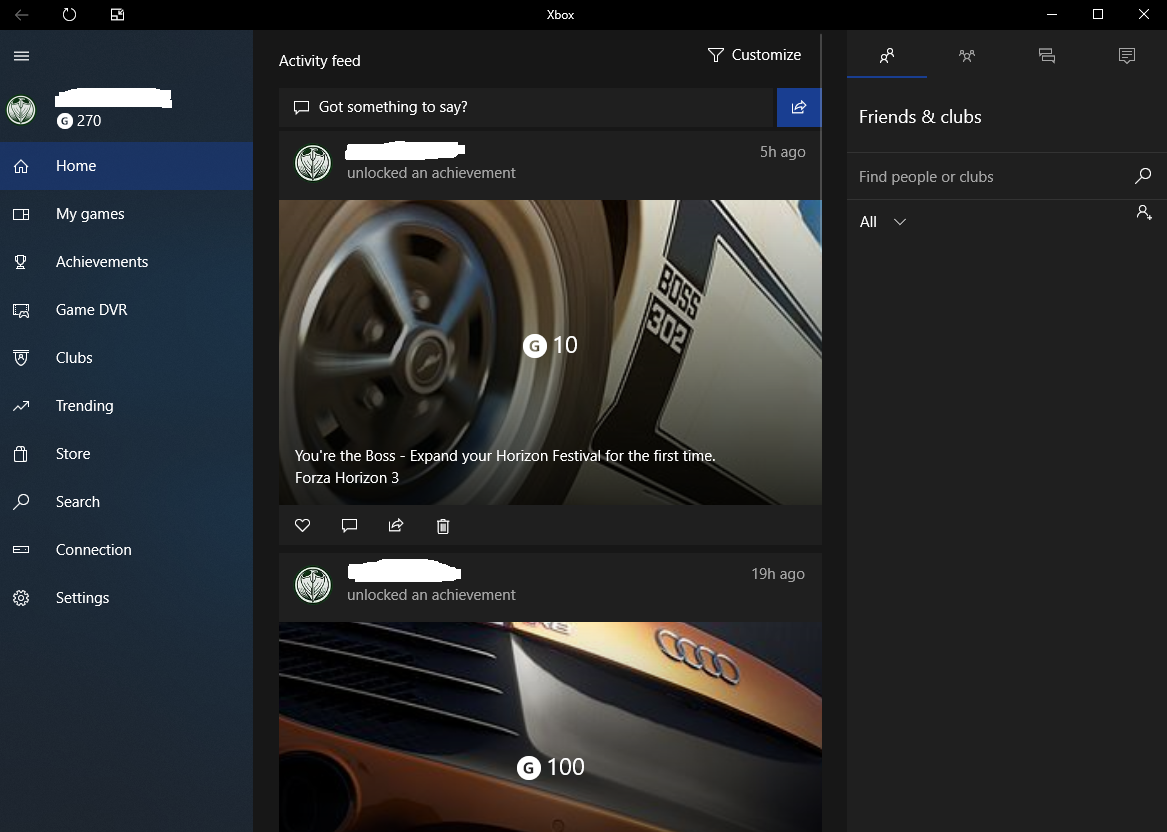The width and height of the screenshot is (1167, 832).
Task: Click the Store bag icon
Action: (x=21, y=454)
